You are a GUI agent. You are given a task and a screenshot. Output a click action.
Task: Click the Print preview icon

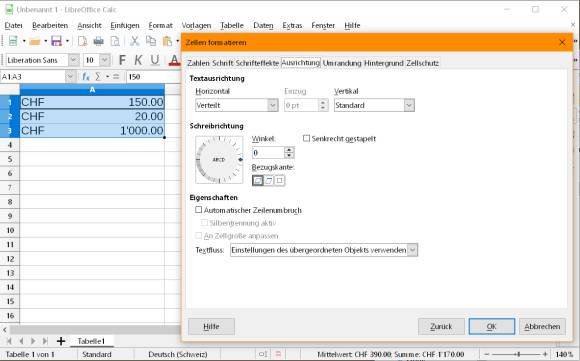tap(115, 41)
